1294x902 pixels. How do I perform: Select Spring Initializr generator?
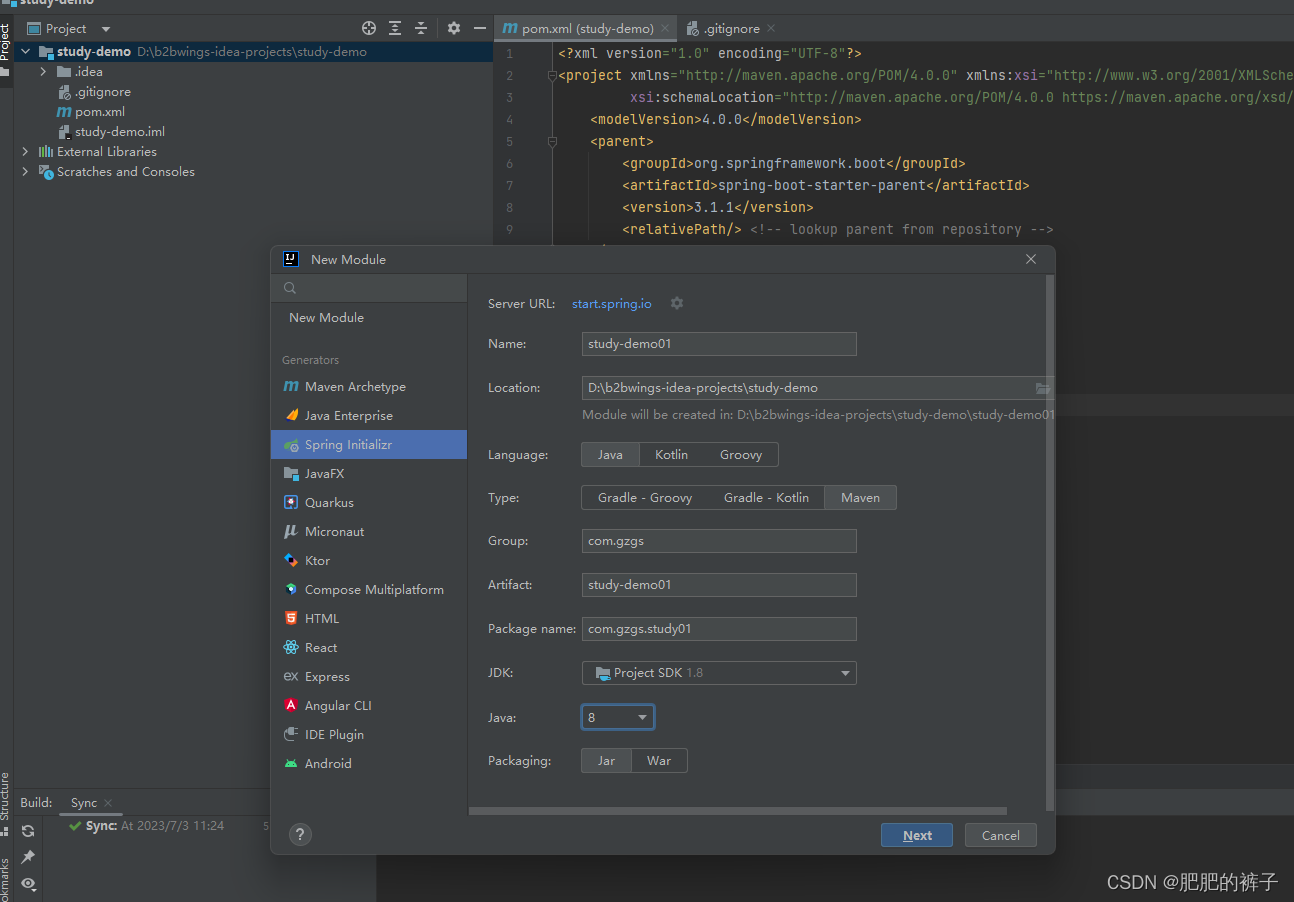pos(368,445)
